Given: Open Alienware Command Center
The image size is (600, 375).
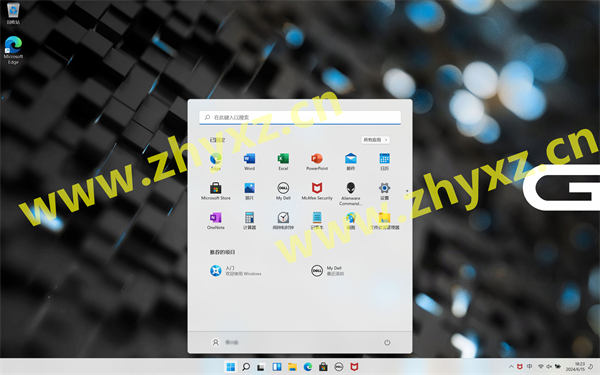Looking at the screenshot, I should pyautogui.click(x=351, y=194).
